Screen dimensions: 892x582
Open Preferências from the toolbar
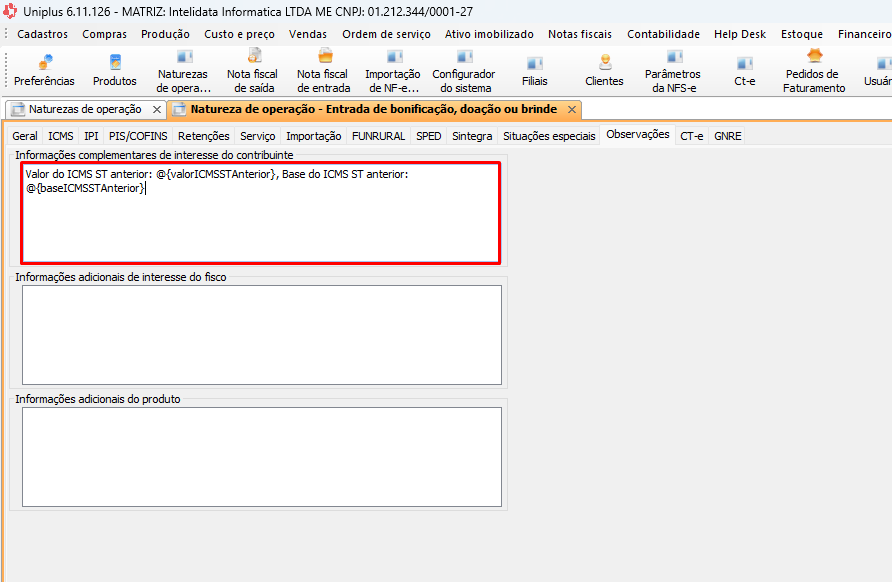(44, 71)
